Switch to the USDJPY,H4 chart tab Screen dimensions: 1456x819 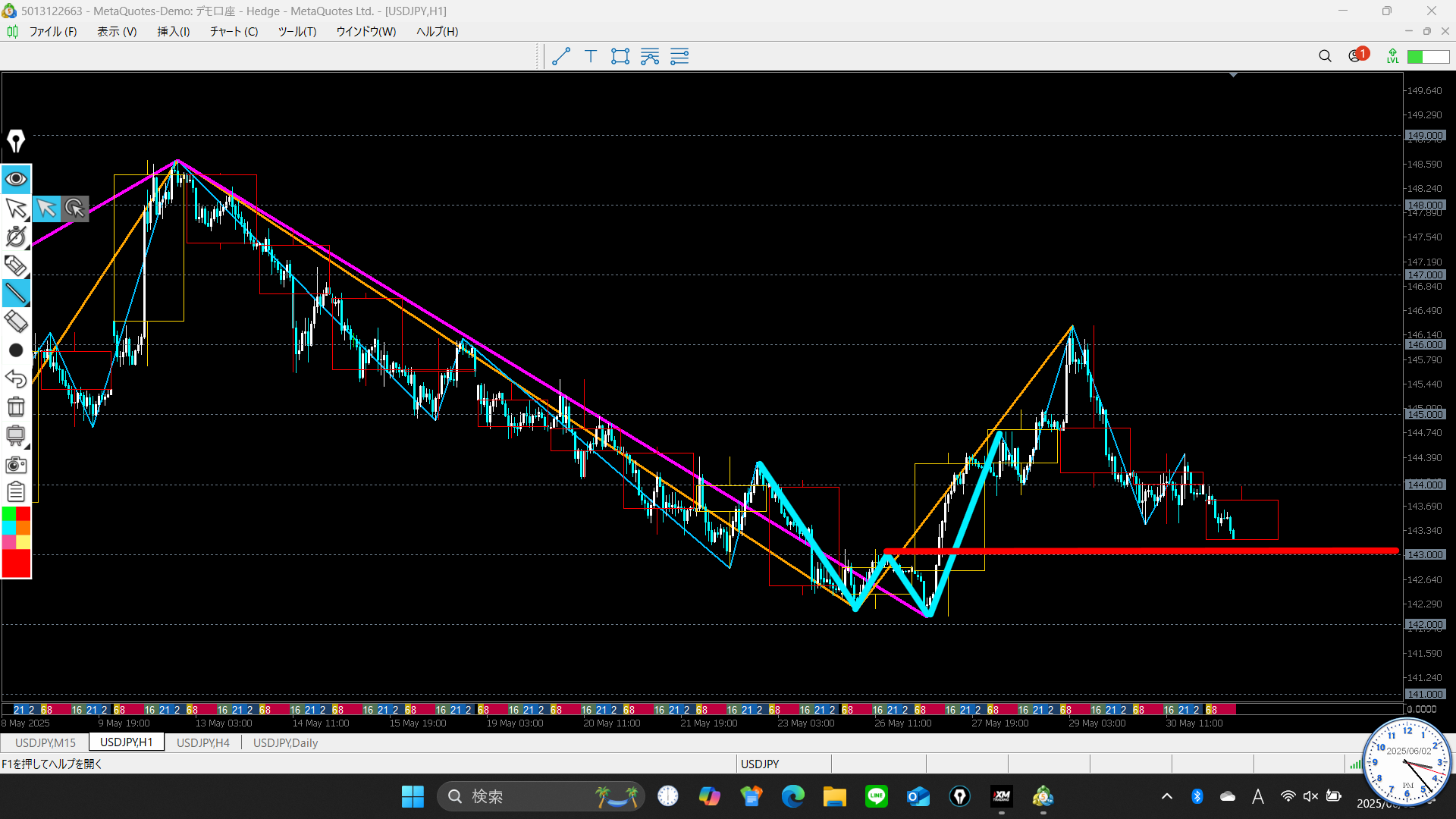(203, 742)
